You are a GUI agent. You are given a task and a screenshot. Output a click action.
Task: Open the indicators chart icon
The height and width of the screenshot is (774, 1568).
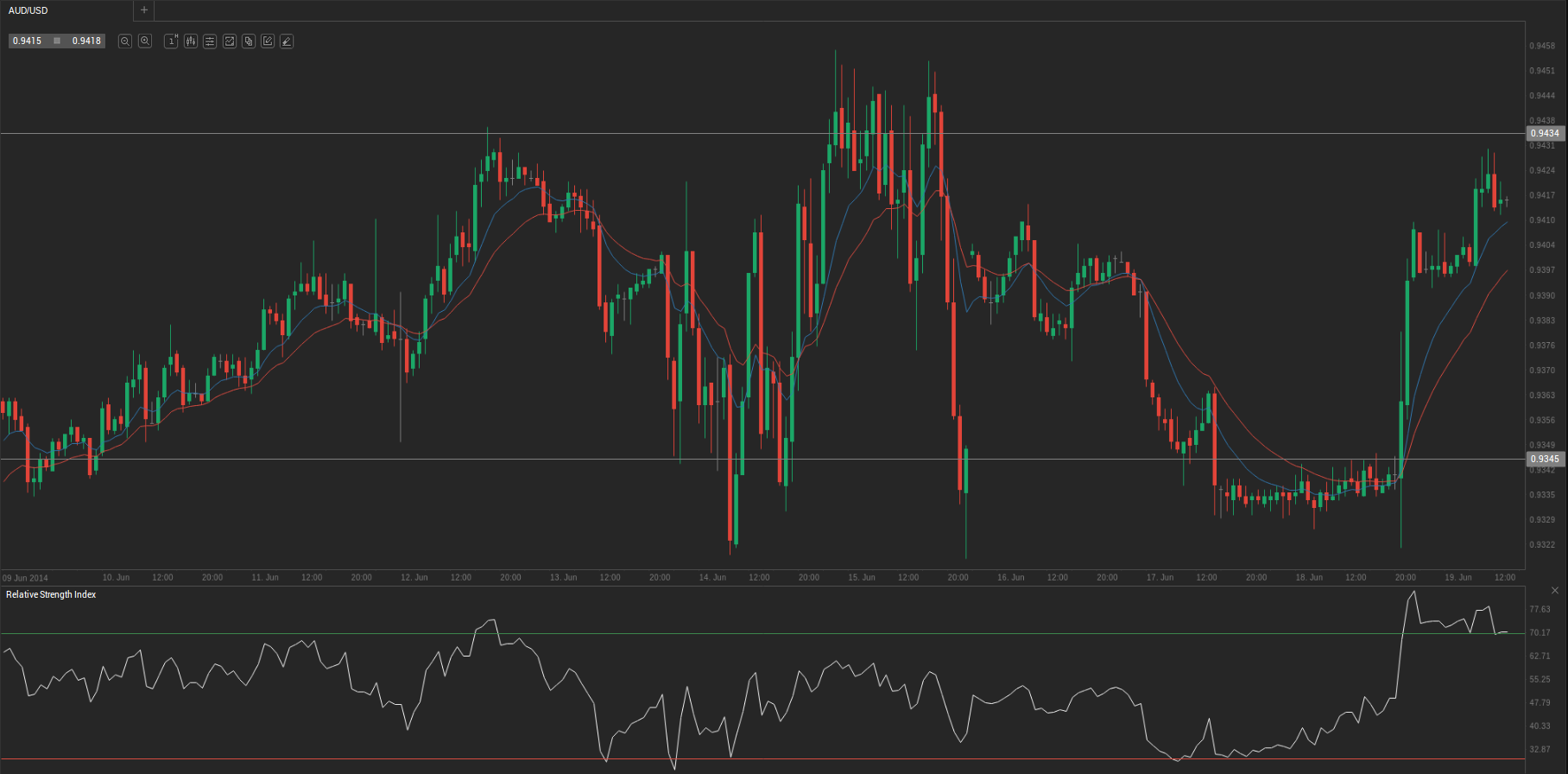[230, 41]
